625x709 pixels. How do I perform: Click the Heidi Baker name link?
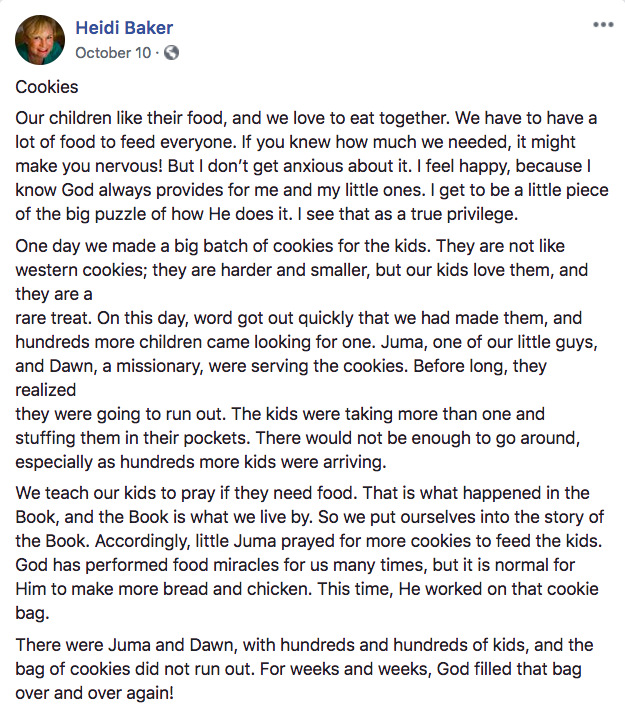(x=126, y=27)
